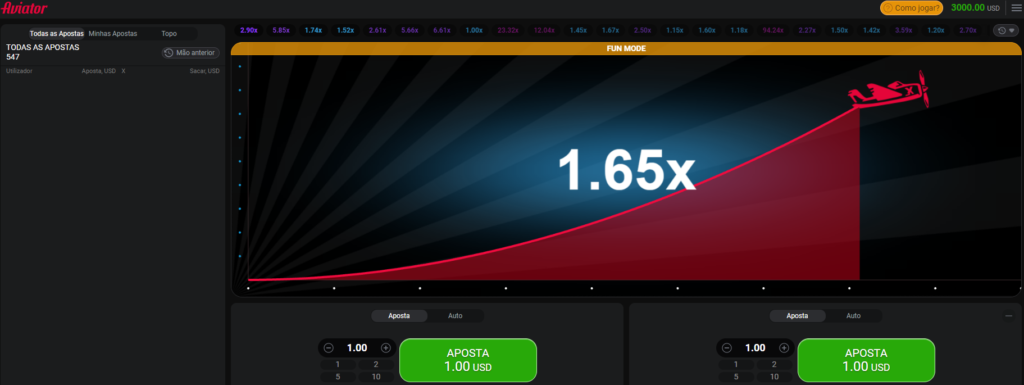
Task: Open the hamburger menu icon
Action: (x=1016, y=8)
